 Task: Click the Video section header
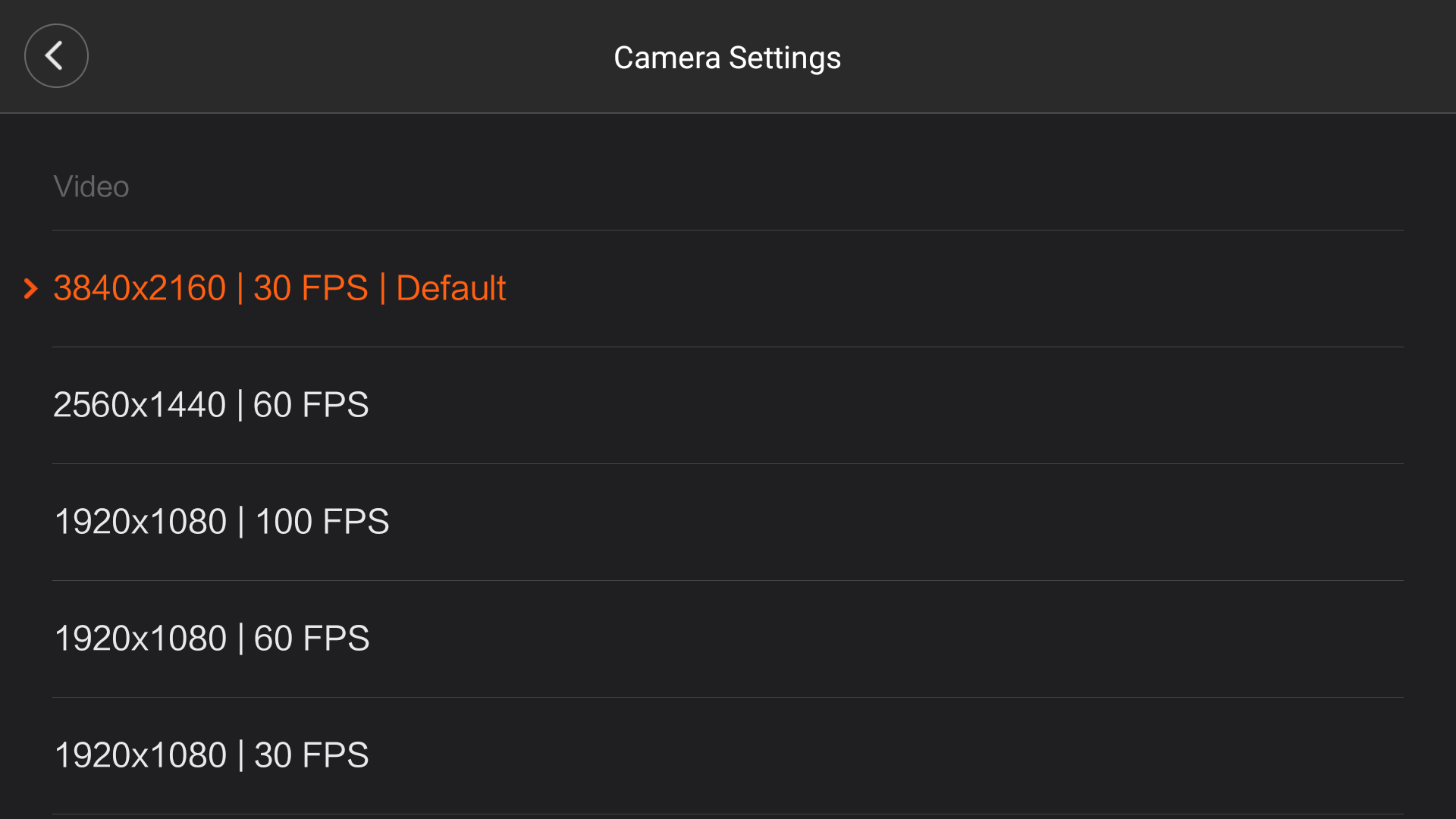point(91,187)
